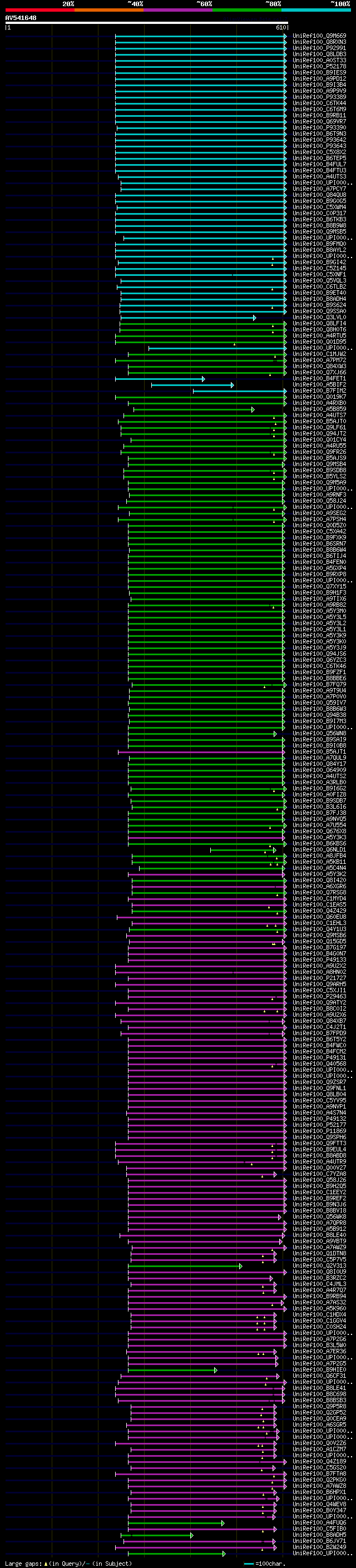Viewport: 356px width, 1568px height.
Task: Open hit UniRef100_C4J2T1
Action: [x=319, y=1027]
